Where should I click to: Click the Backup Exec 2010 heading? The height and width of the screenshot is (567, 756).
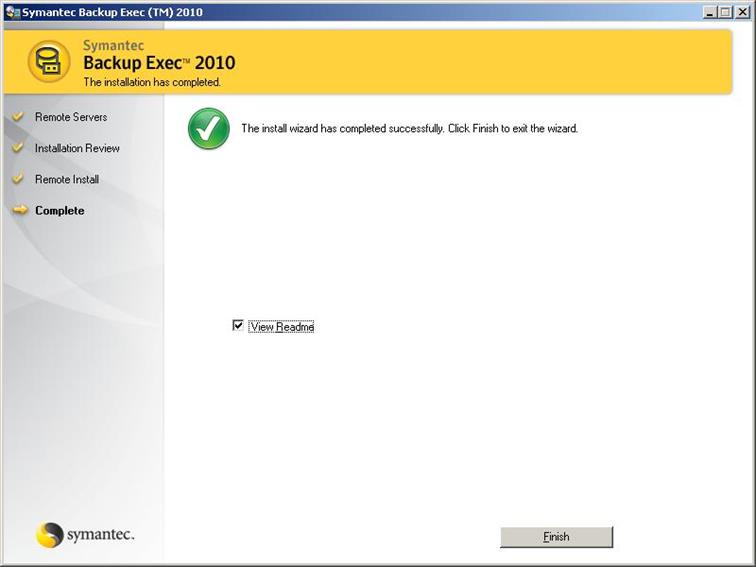[159, 63]
